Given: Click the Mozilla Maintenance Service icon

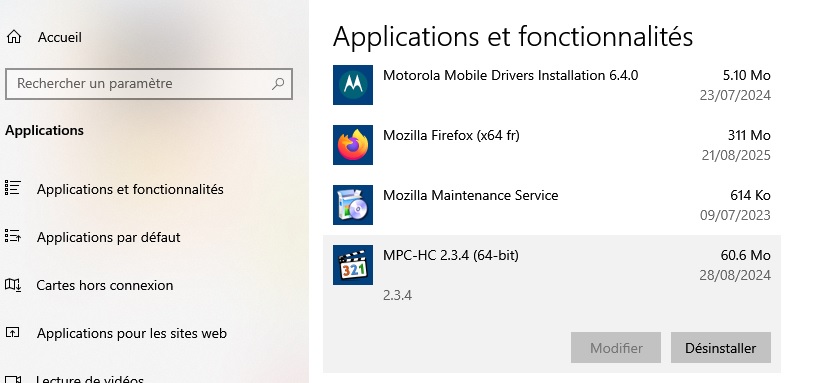Looking at the screenshot, I should pyautogui.click(x=353, y=205).
